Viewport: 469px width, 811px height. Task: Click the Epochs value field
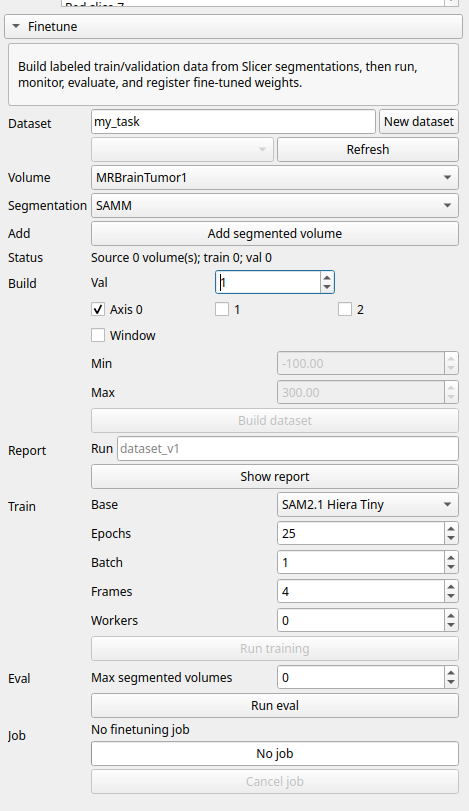pyautogui.click(x=361, y=533)
